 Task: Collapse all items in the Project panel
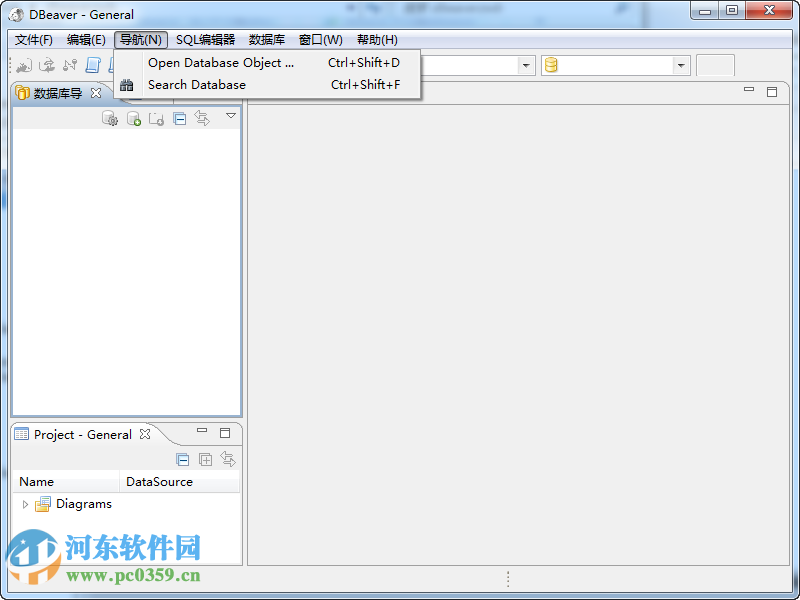(183, 459)
